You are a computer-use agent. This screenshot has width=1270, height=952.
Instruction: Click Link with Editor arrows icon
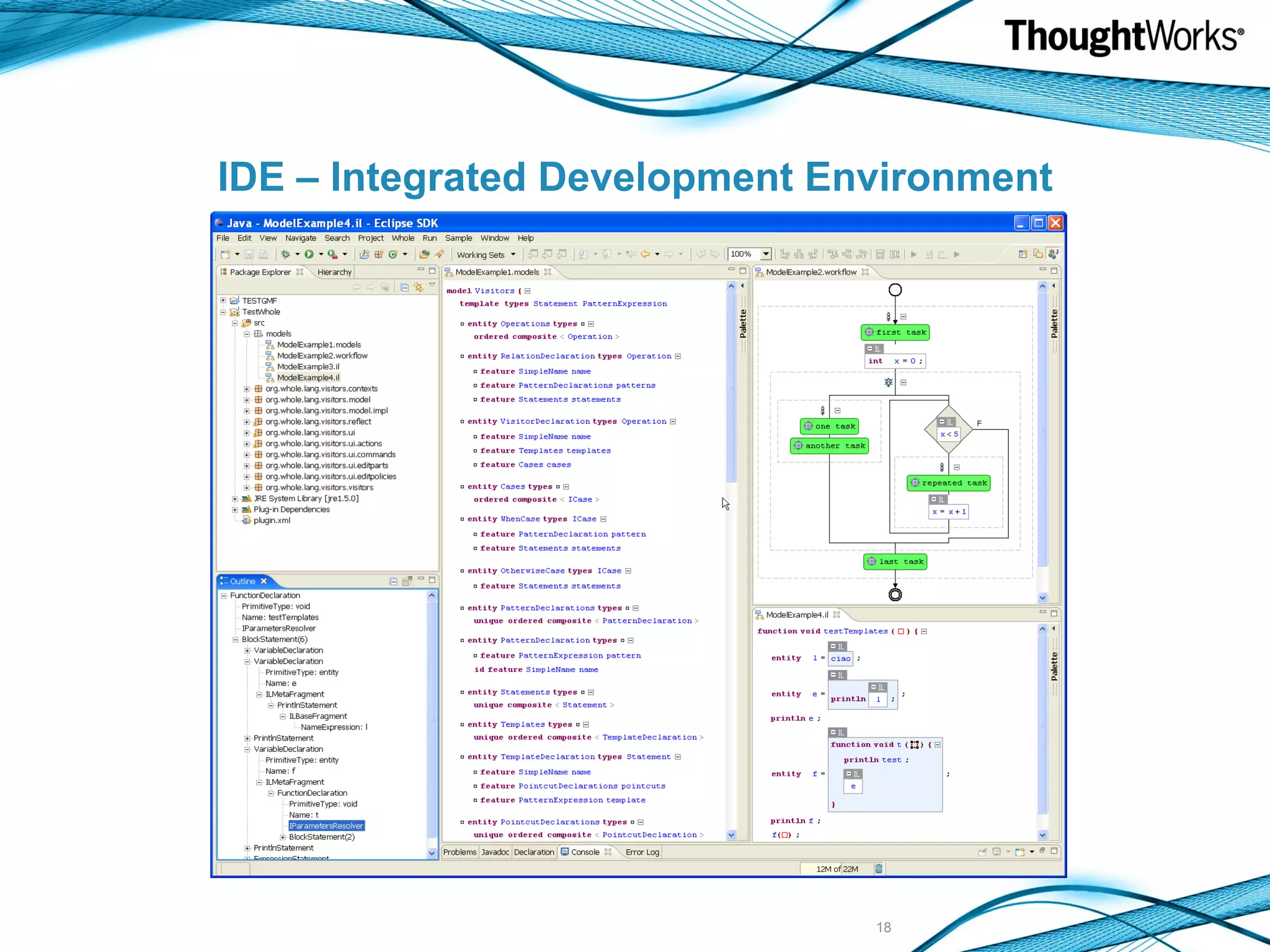click(x=419, y=287)
